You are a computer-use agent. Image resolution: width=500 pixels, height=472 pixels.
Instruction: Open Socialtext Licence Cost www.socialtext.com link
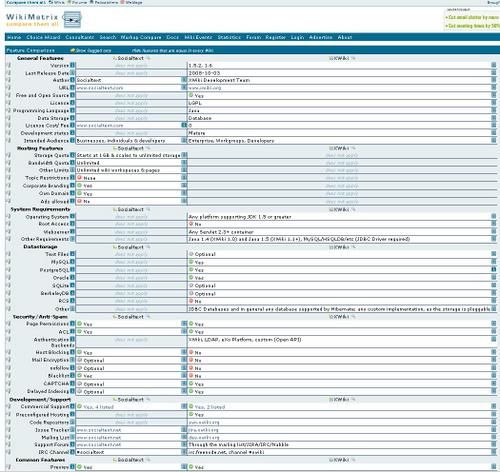pyautogui.click(x=100, y=125)
